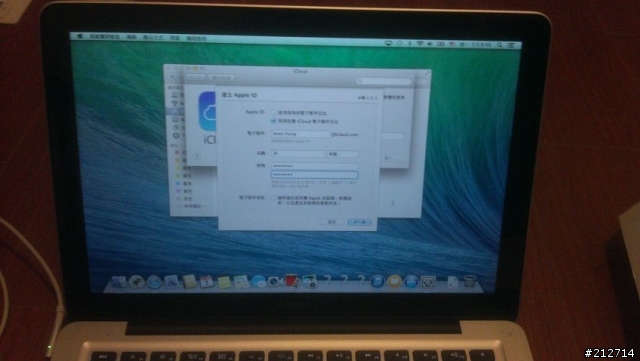Open iBooks orange icon in Dock

click(394, 281)
